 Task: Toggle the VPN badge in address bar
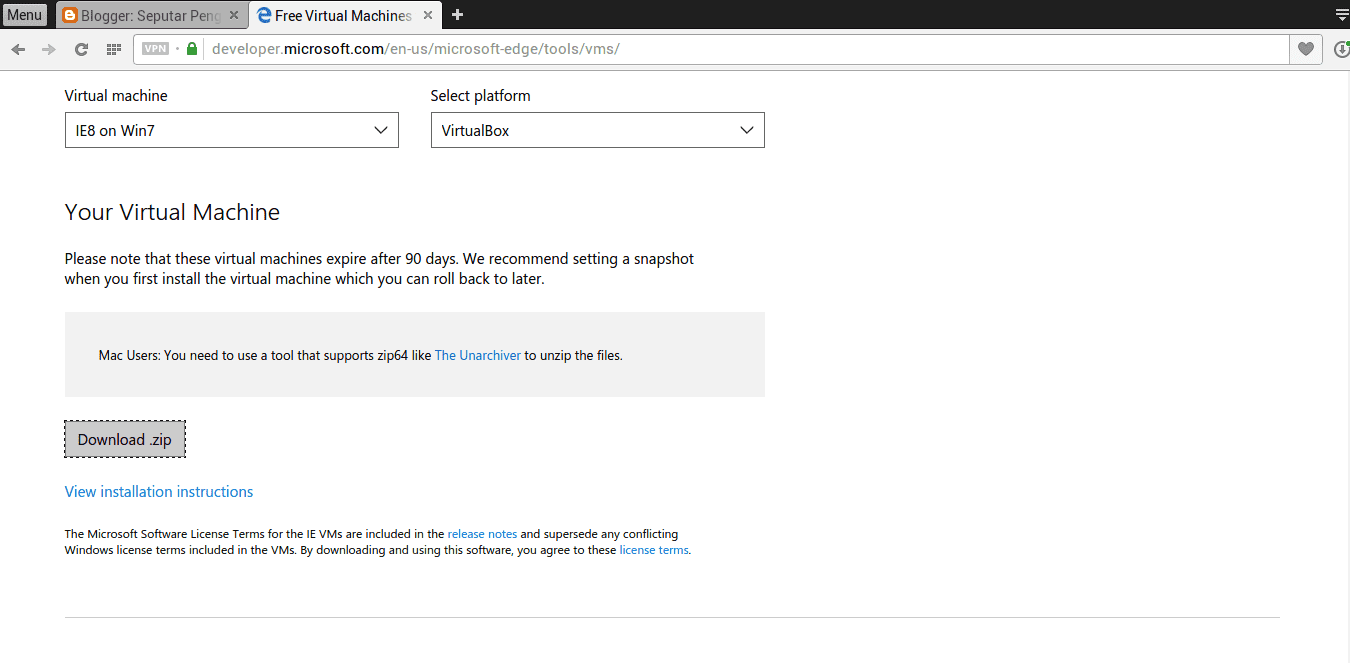pyautogui.click(x=155, y=49)
